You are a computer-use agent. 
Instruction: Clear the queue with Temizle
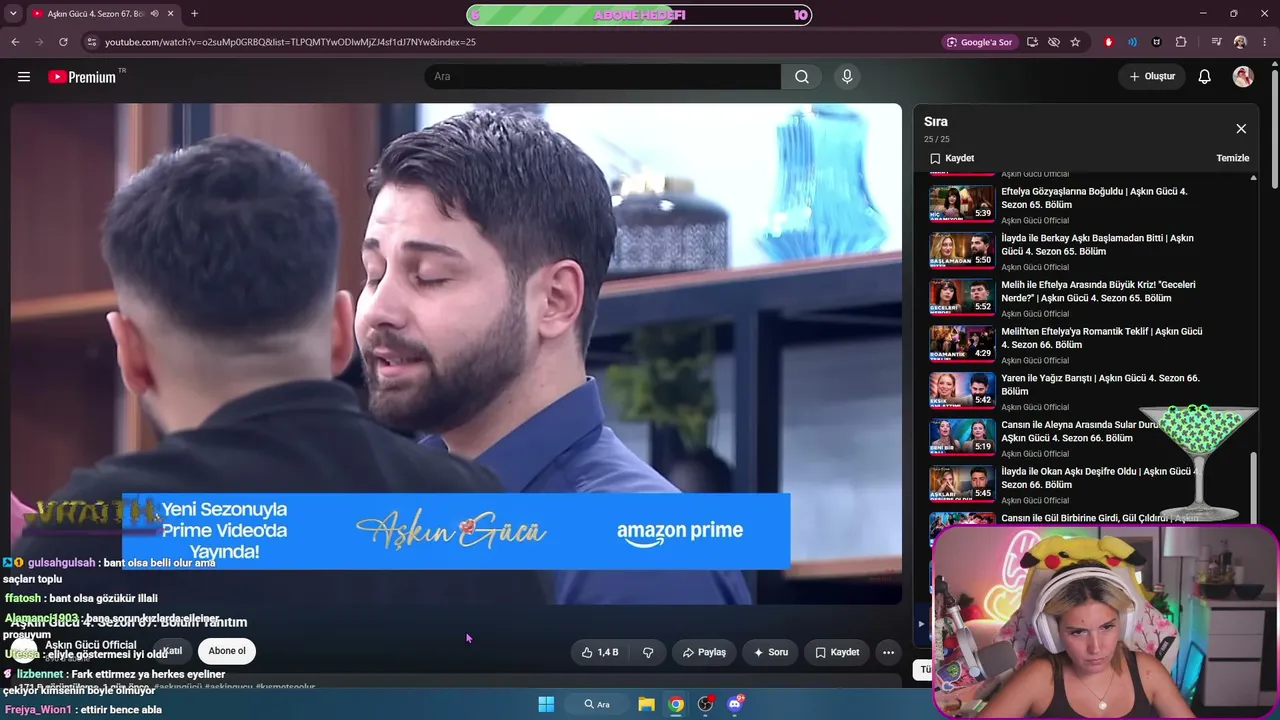click(x=1232, y=158)
